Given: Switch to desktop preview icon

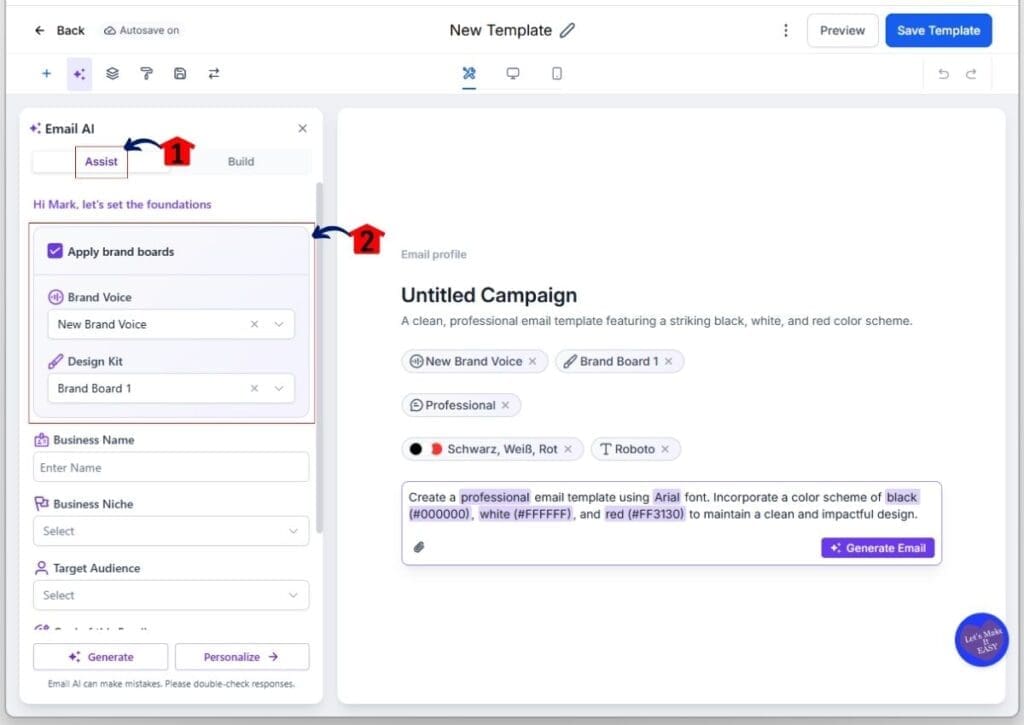Looking at the screenshot, I should [x=512, y=73].
